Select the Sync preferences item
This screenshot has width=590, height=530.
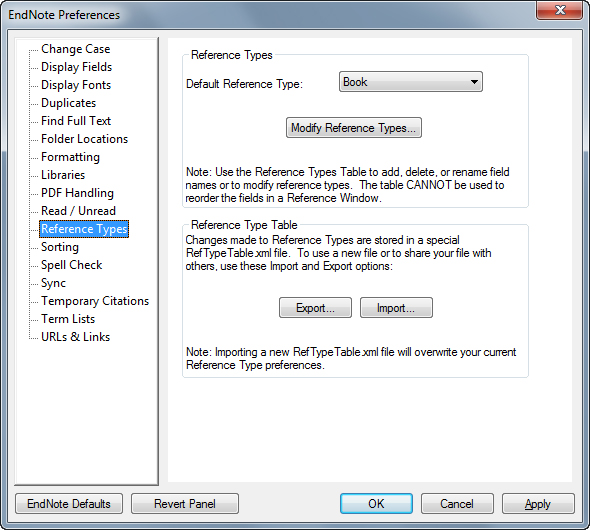53,283
